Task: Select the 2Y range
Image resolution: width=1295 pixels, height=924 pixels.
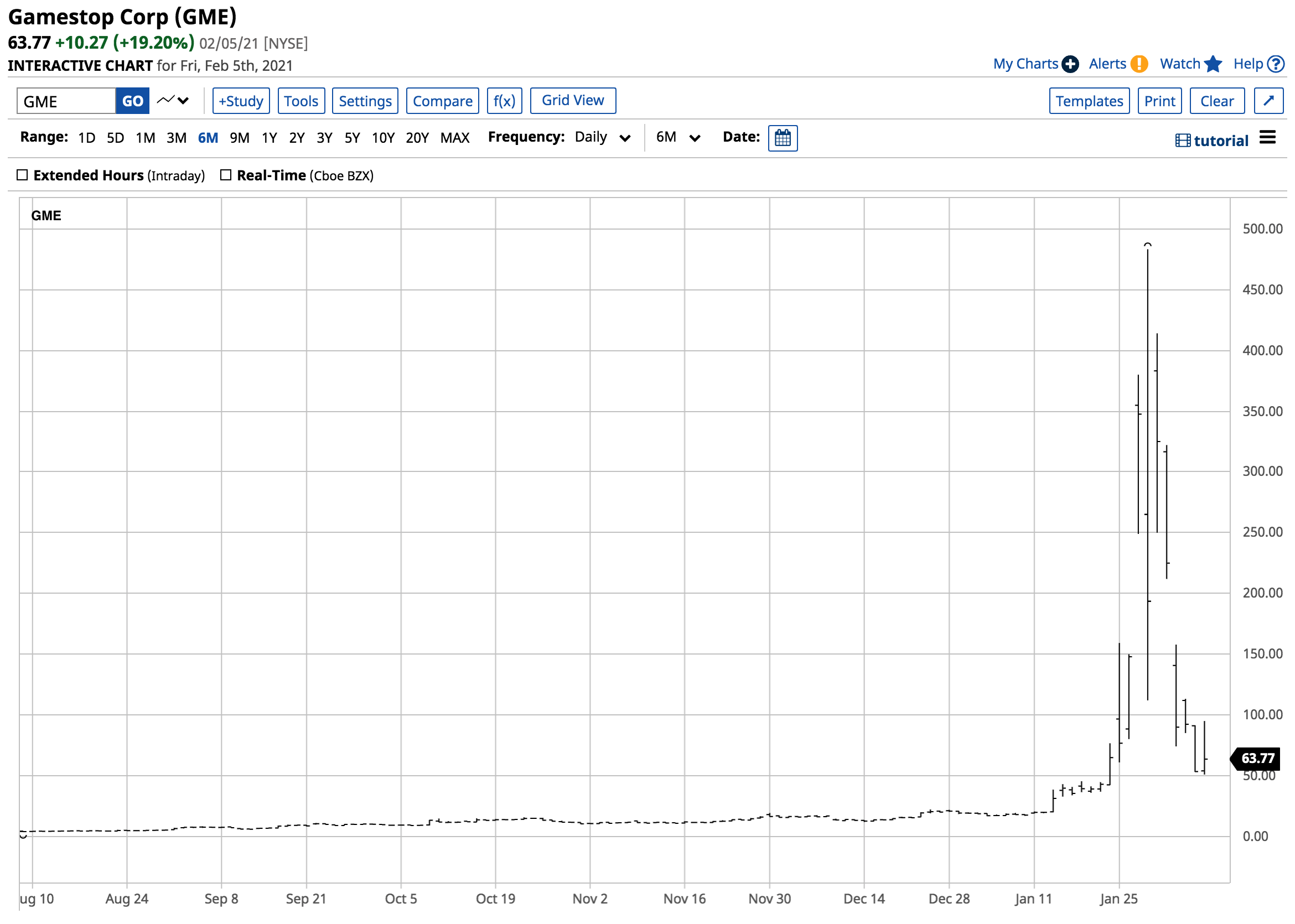Action: (297, 138)
